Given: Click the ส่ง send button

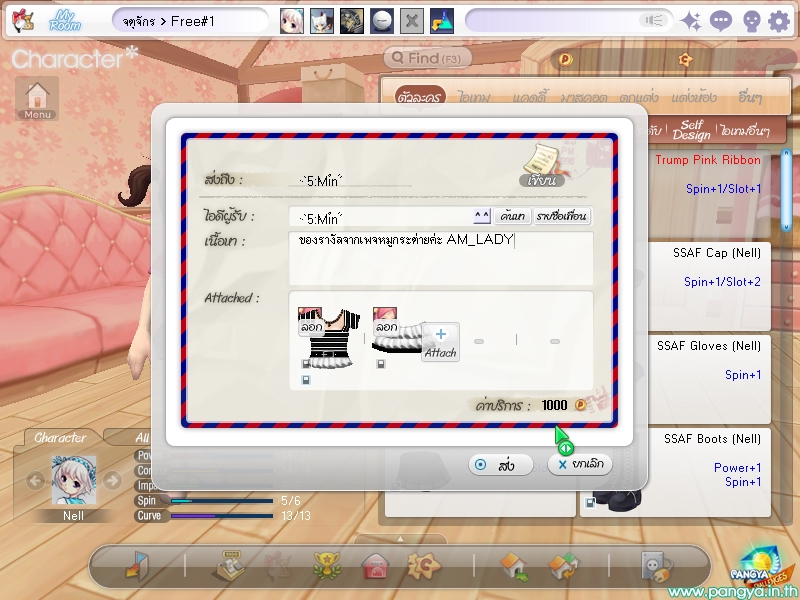Looking at the screenshot, I should pos(501,465).
